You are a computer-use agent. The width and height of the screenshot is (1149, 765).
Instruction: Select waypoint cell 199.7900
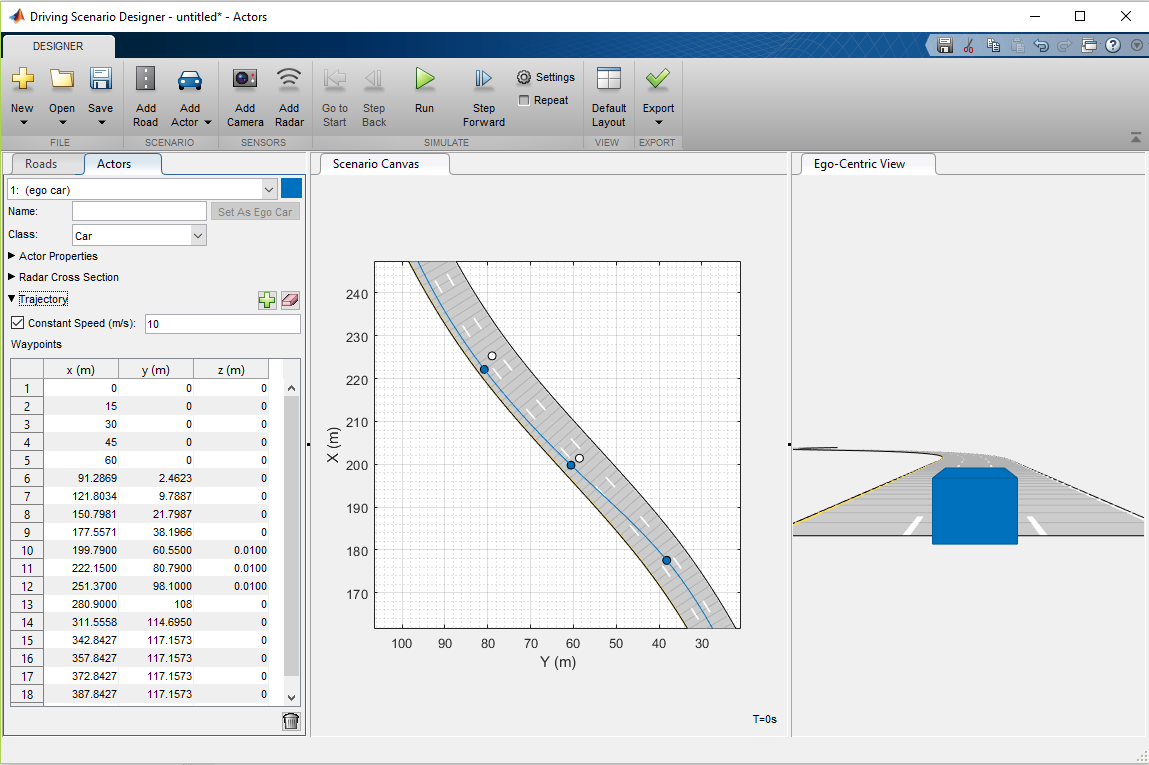[x=81, y=550]
